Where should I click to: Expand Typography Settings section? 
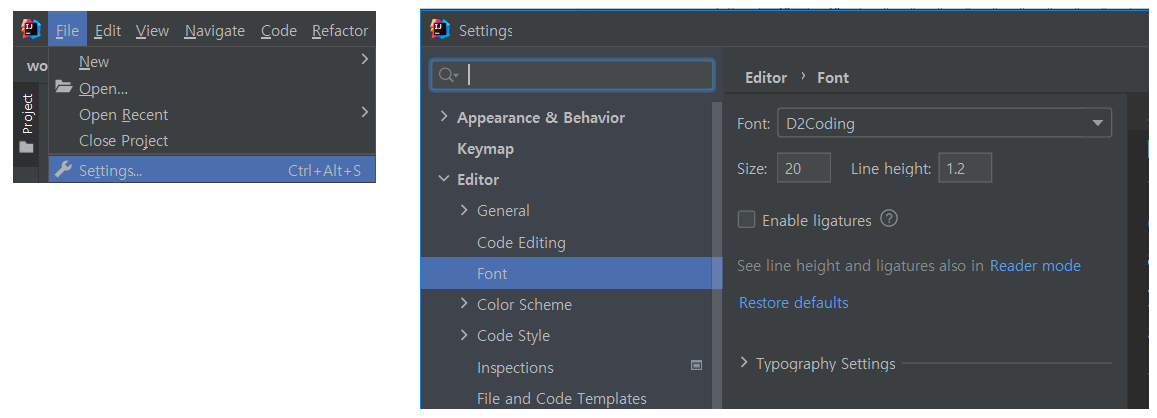pos(745,363)
